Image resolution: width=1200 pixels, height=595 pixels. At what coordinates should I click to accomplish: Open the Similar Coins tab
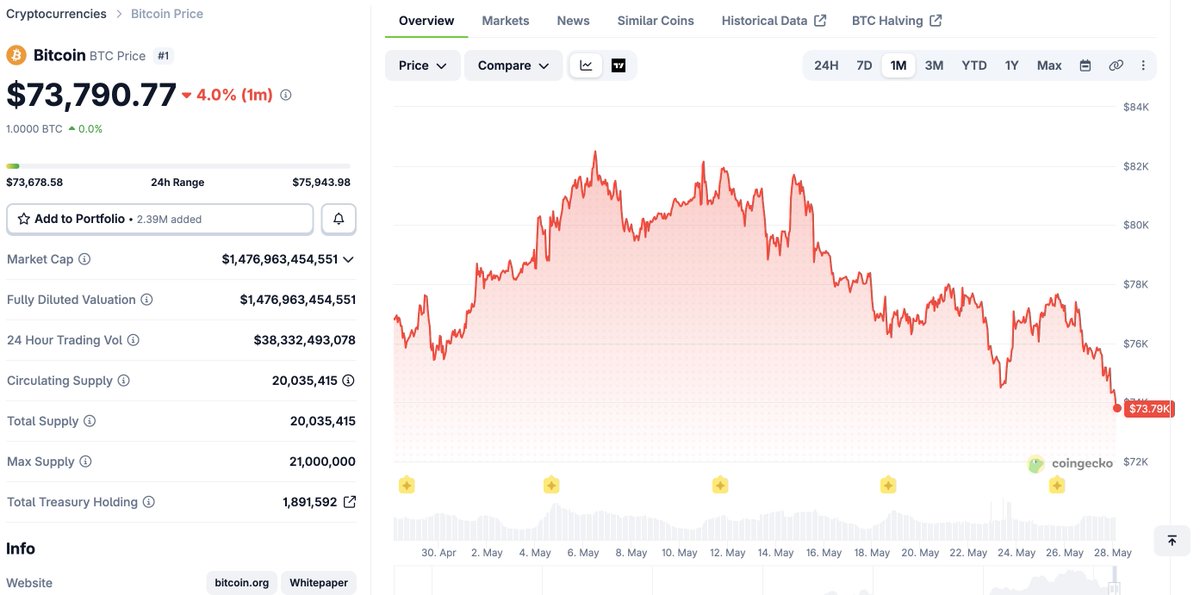[x=655, y=20]
